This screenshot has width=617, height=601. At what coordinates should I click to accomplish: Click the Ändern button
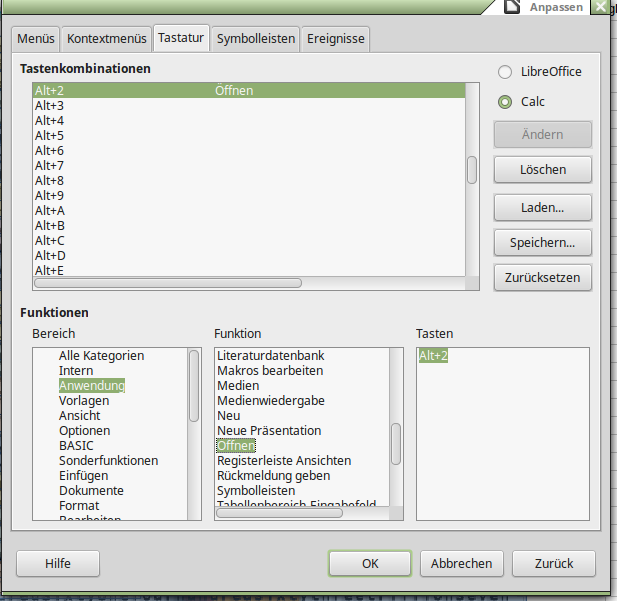(x=543, y=135)
